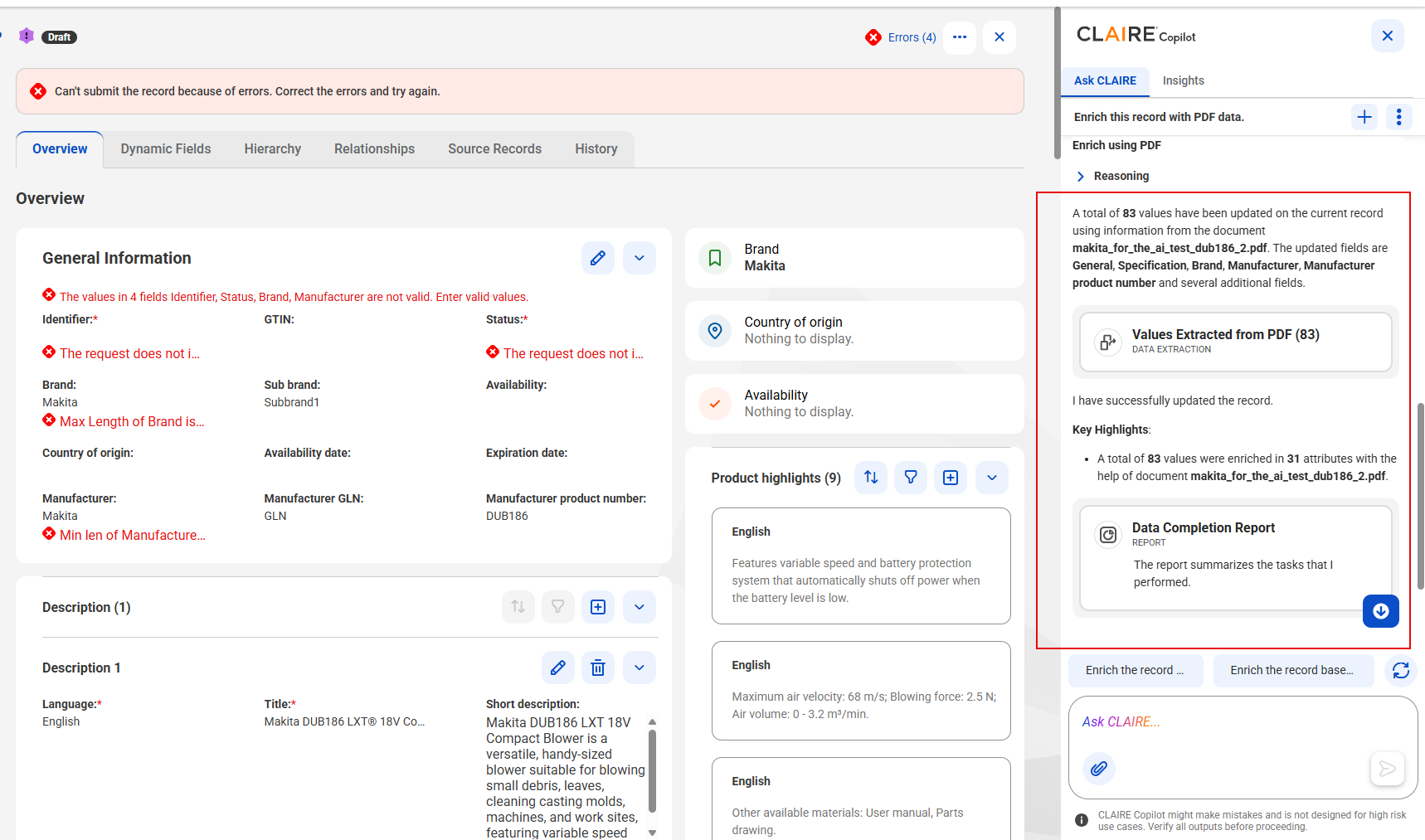Click into the Ask CLAIRE input field

coord(1243,722)
